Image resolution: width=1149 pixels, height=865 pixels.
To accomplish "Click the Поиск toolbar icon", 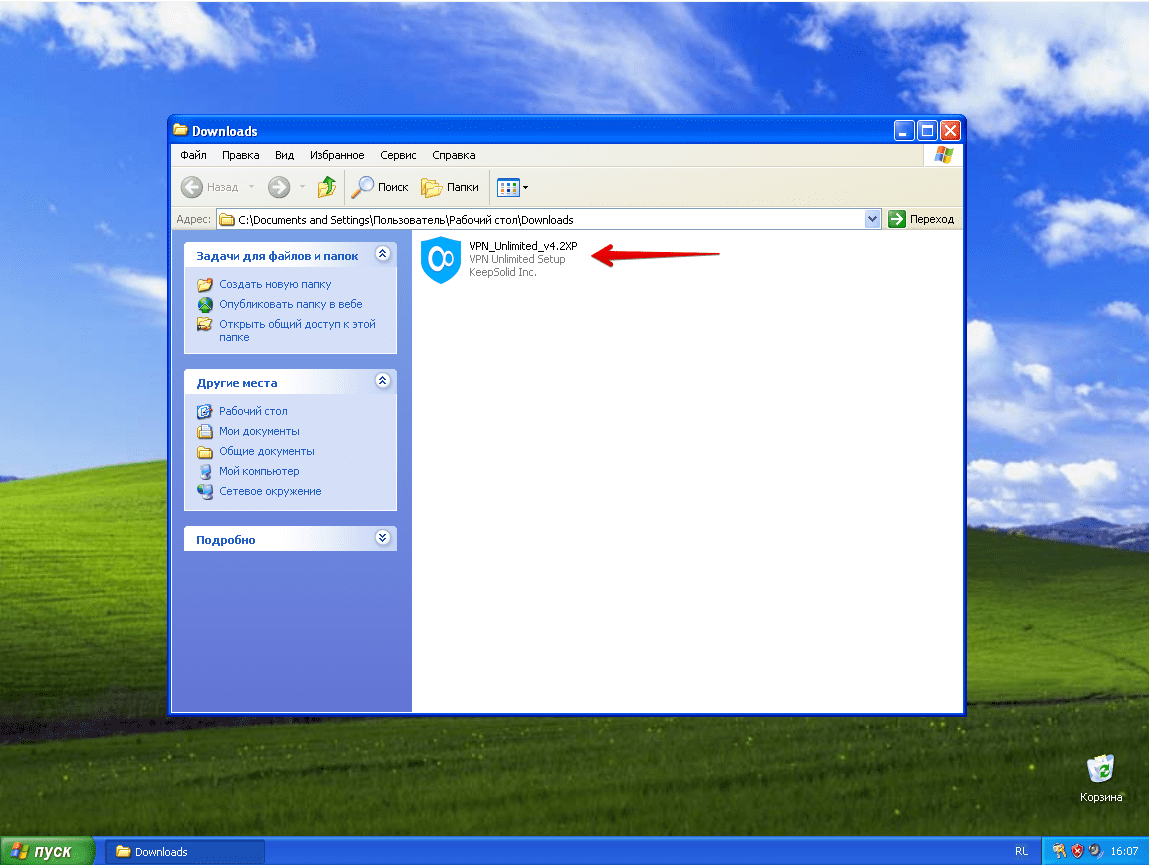I will click(x=380, y=187).
